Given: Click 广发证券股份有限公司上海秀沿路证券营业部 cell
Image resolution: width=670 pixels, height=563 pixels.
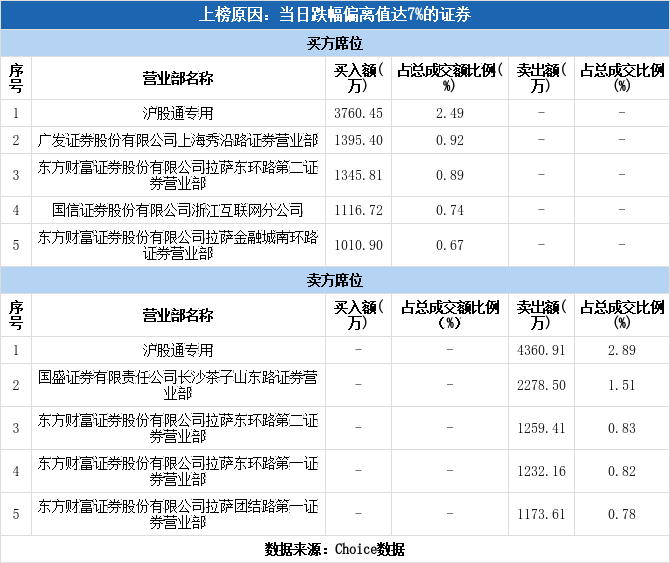Looking at the screenshot, I should click(178, 140).
